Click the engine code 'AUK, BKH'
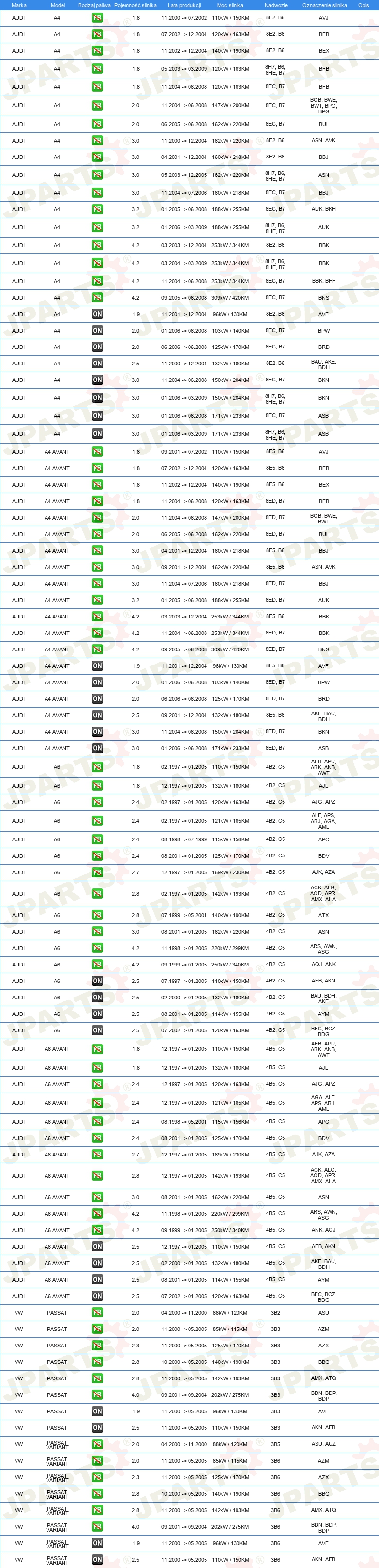Viewport: 379px width, 1568px height. click(324, 209)
